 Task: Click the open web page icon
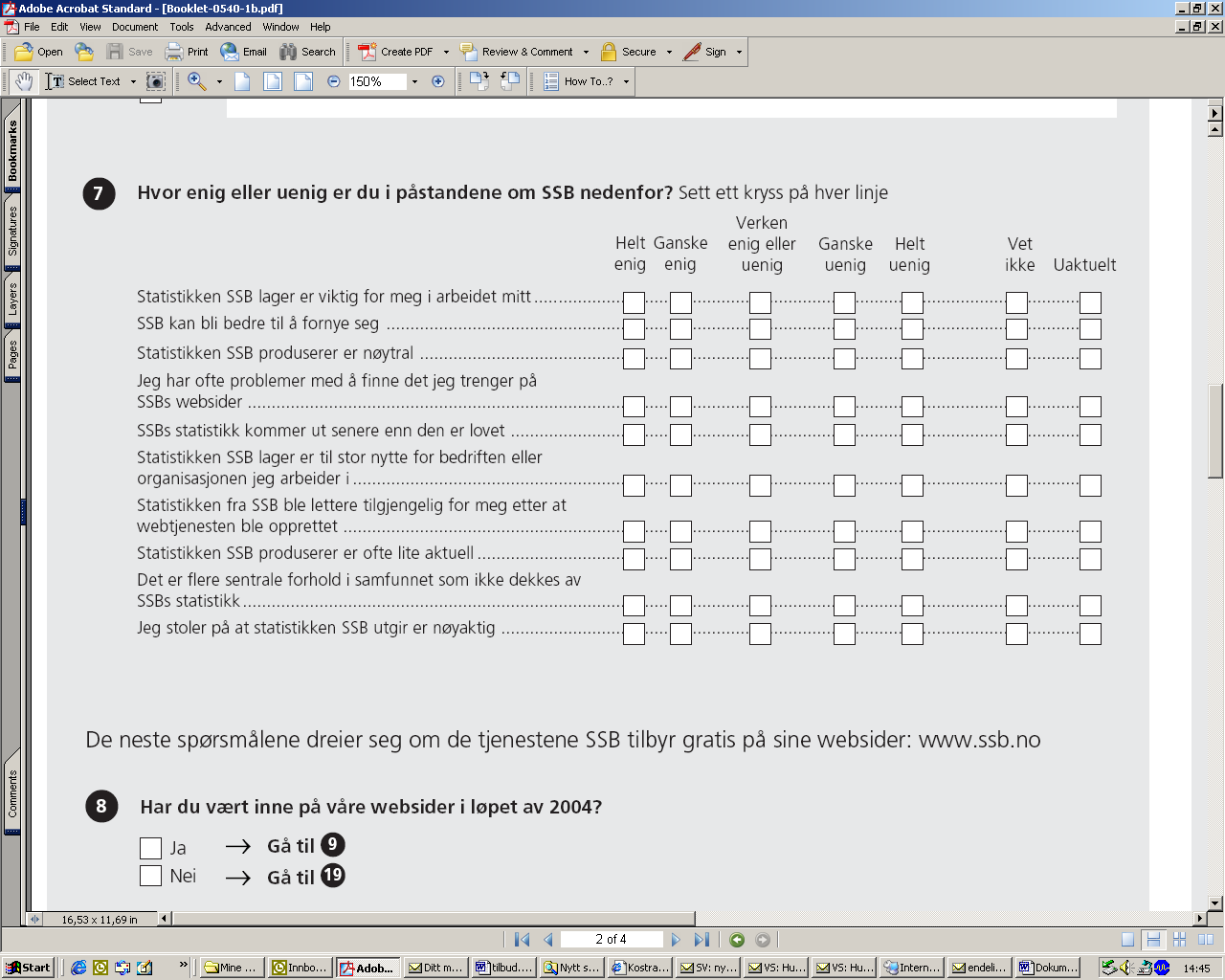[84, 52]
